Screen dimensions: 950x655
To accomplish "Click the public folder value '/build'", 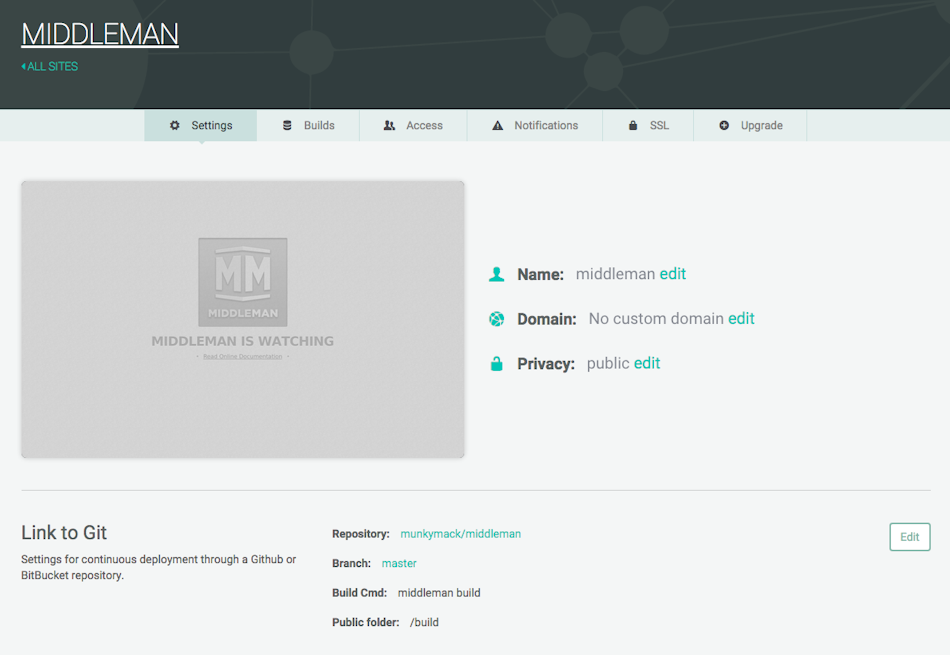I will point(424,622).
